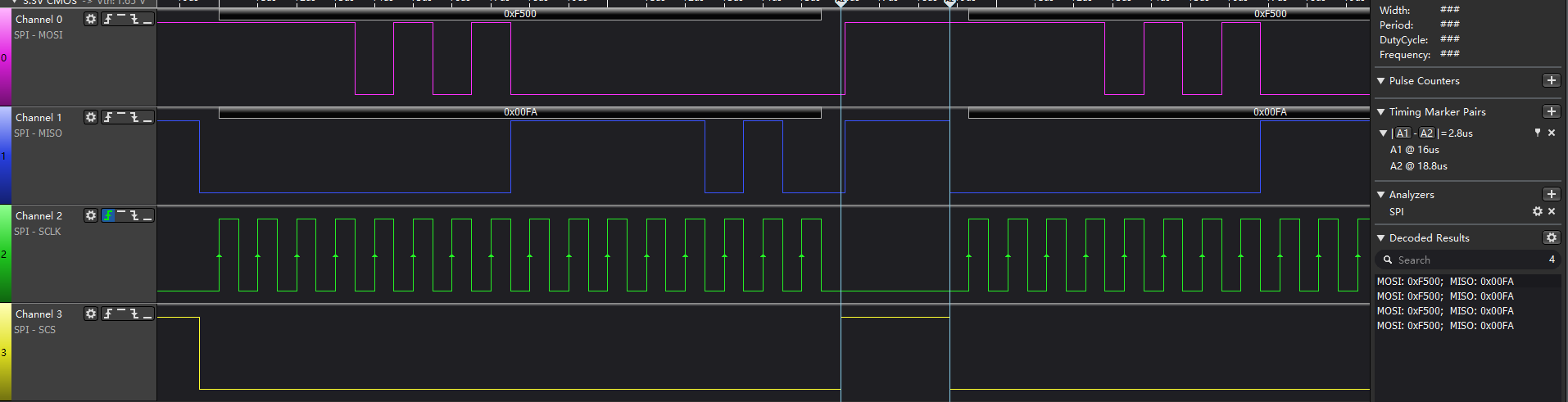The image size is (1568, 402).
Task: Set falling edge trigger on Channel 3
Action: click(x=134, y=314)
